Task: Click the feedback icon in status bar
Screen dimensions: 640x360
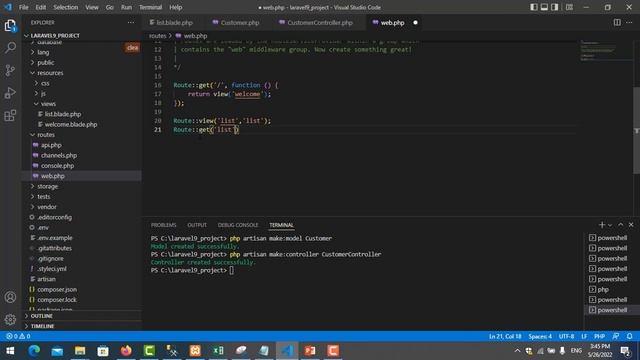Action: click(x=616, y=336)
